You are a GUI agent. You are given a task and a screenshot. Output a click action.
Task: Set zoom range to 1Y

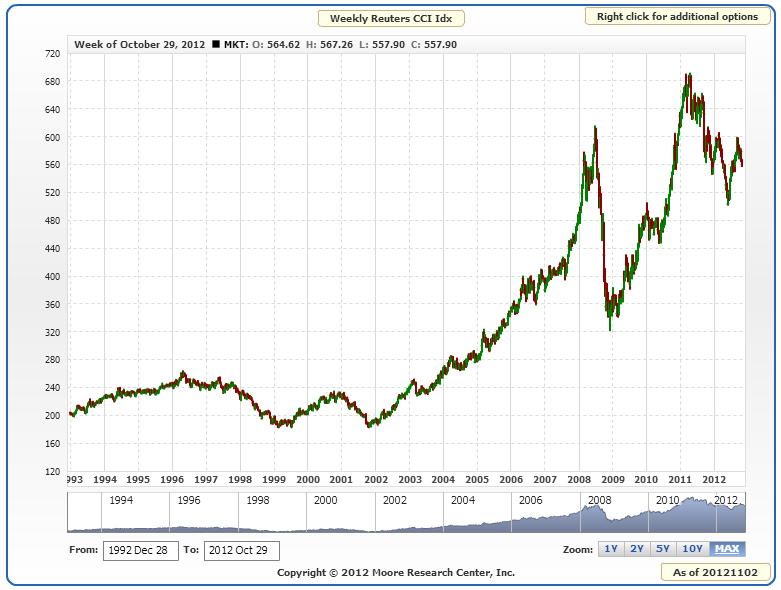pos(609,549)
